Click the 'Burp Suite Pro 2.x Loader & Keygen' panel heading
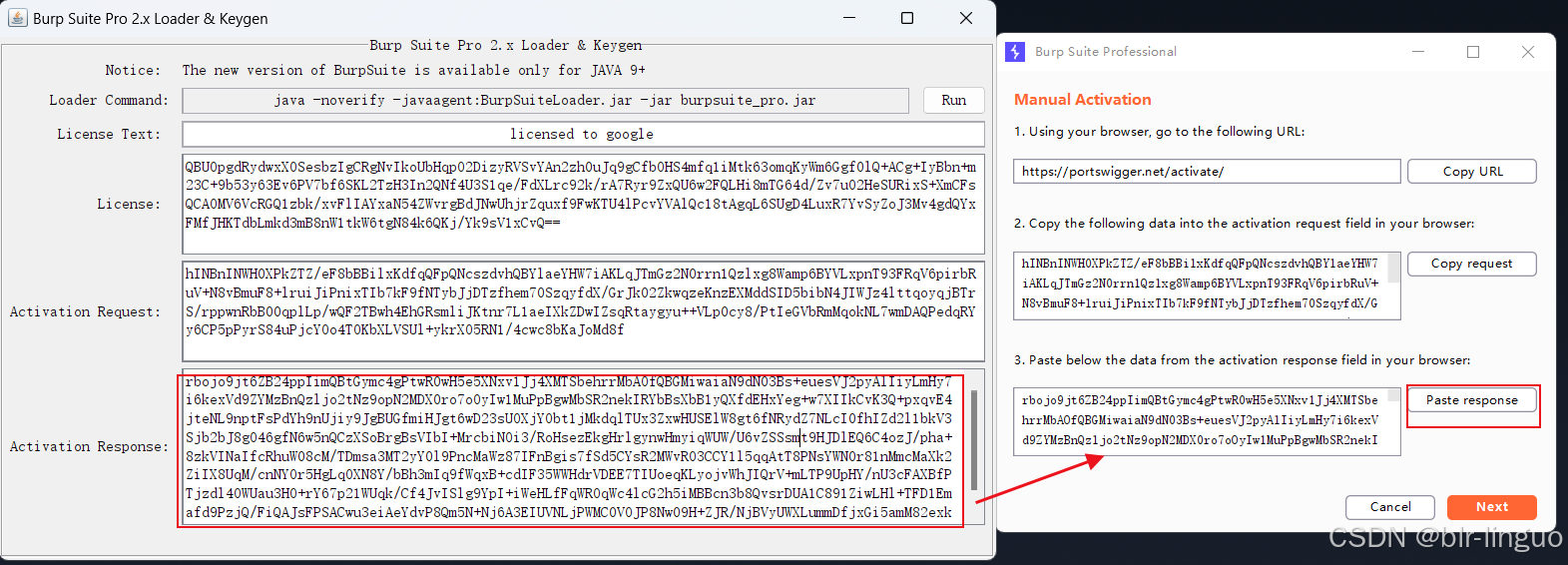 [506, 45]
